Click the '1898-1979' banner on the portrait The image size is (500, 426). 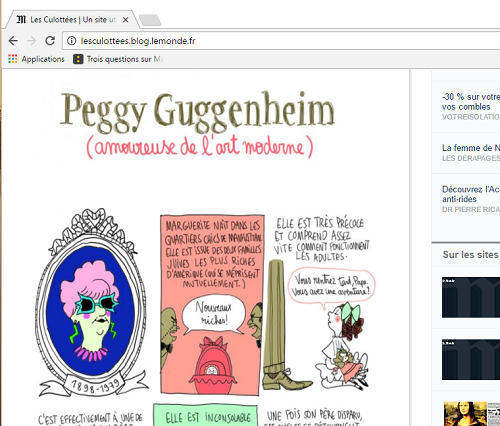[95, 386]
